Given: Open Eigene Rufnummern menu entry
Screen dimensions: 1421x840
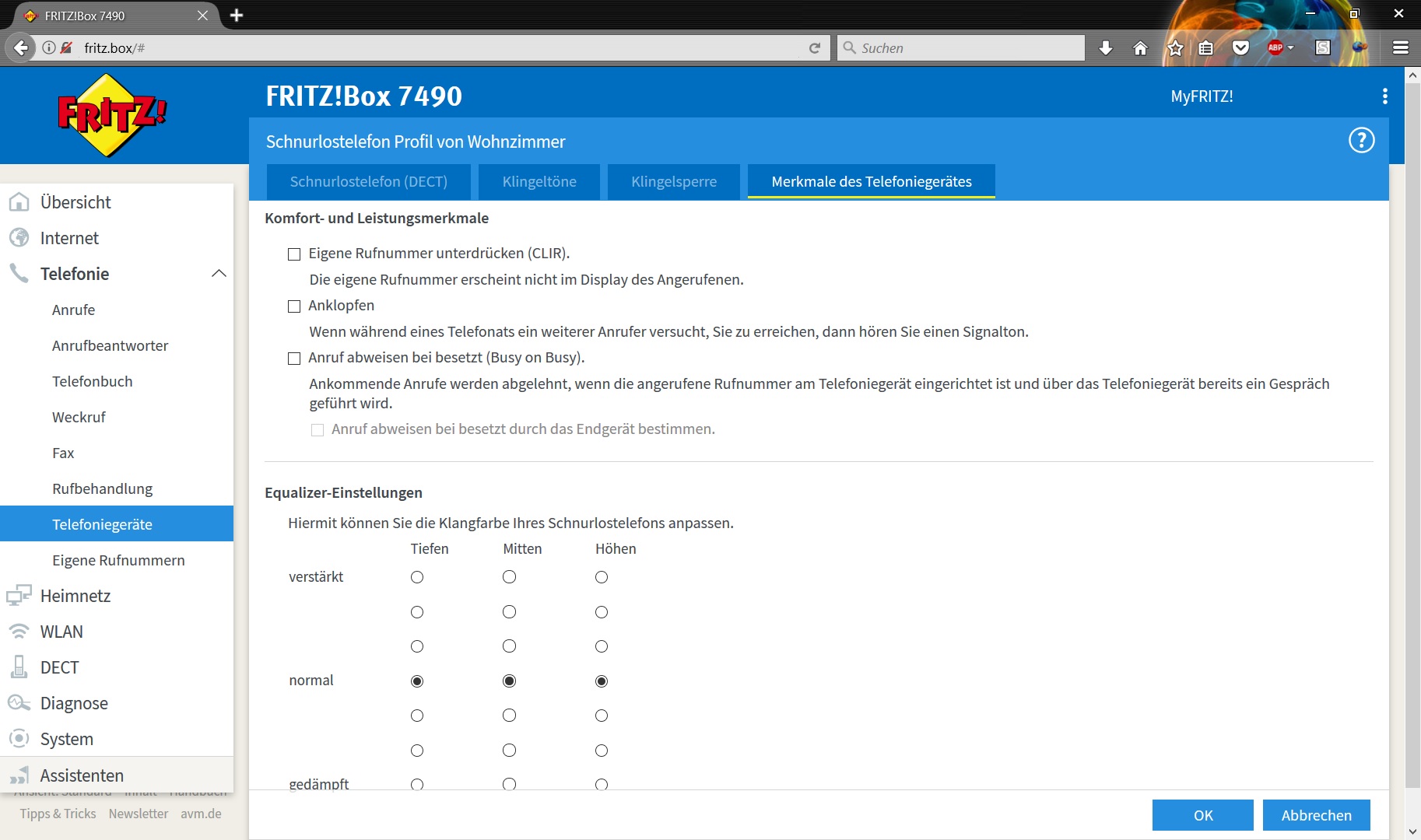Looking at the screenshot, I should (117, 560).
